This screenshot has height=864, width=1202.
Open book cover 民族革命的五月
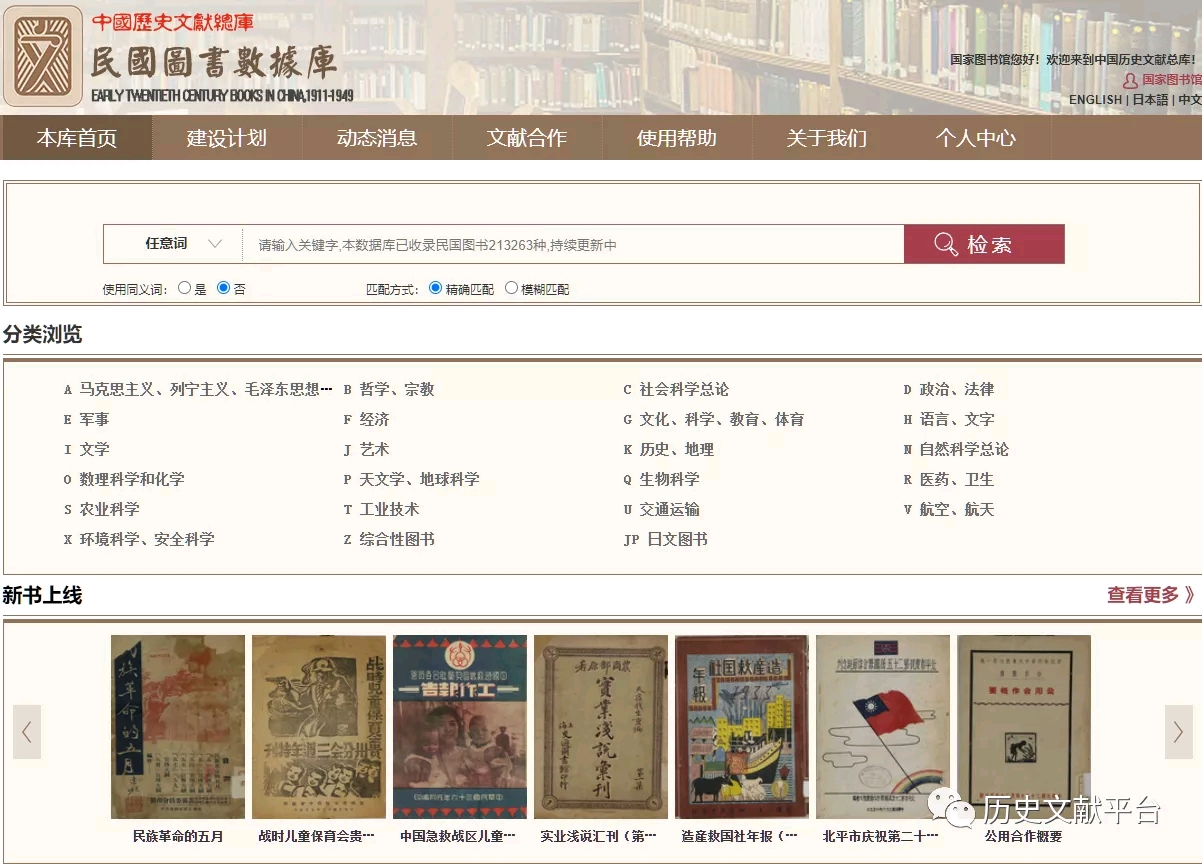click(178, 727)
